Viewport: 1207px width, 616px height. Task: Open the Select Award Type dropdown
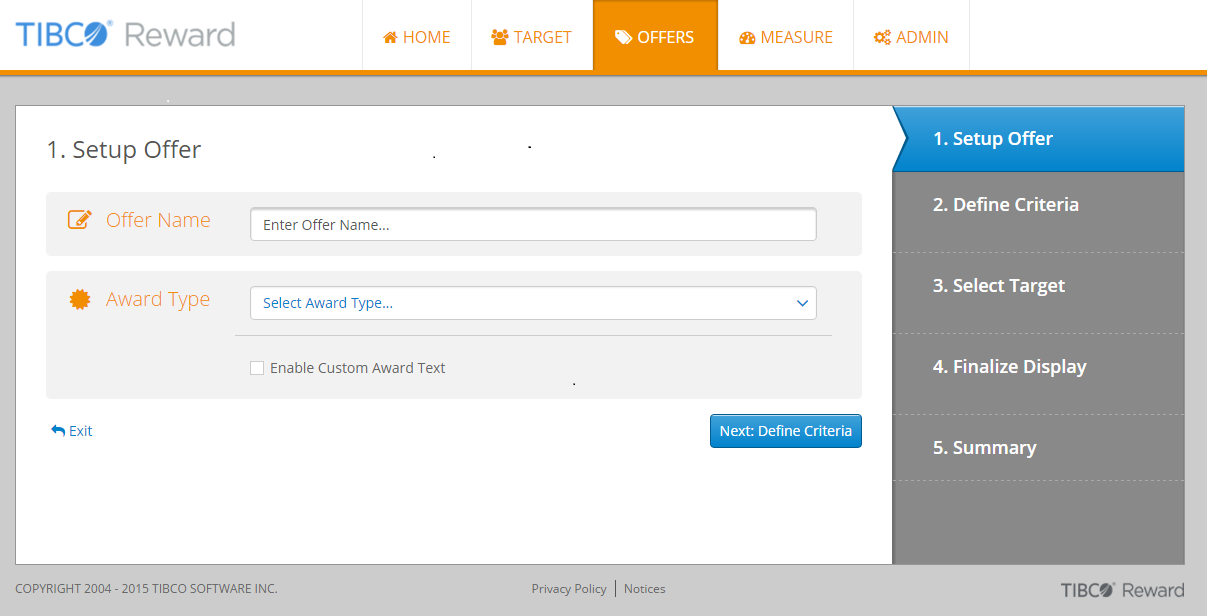click(533, 303)
